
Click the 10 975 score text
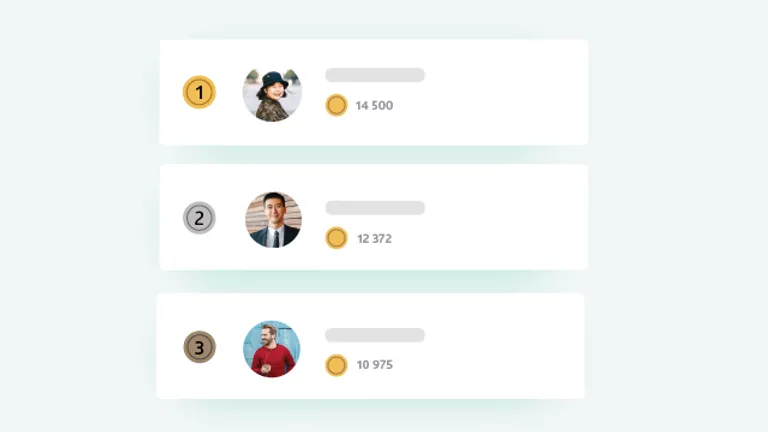tap(374, 365)
